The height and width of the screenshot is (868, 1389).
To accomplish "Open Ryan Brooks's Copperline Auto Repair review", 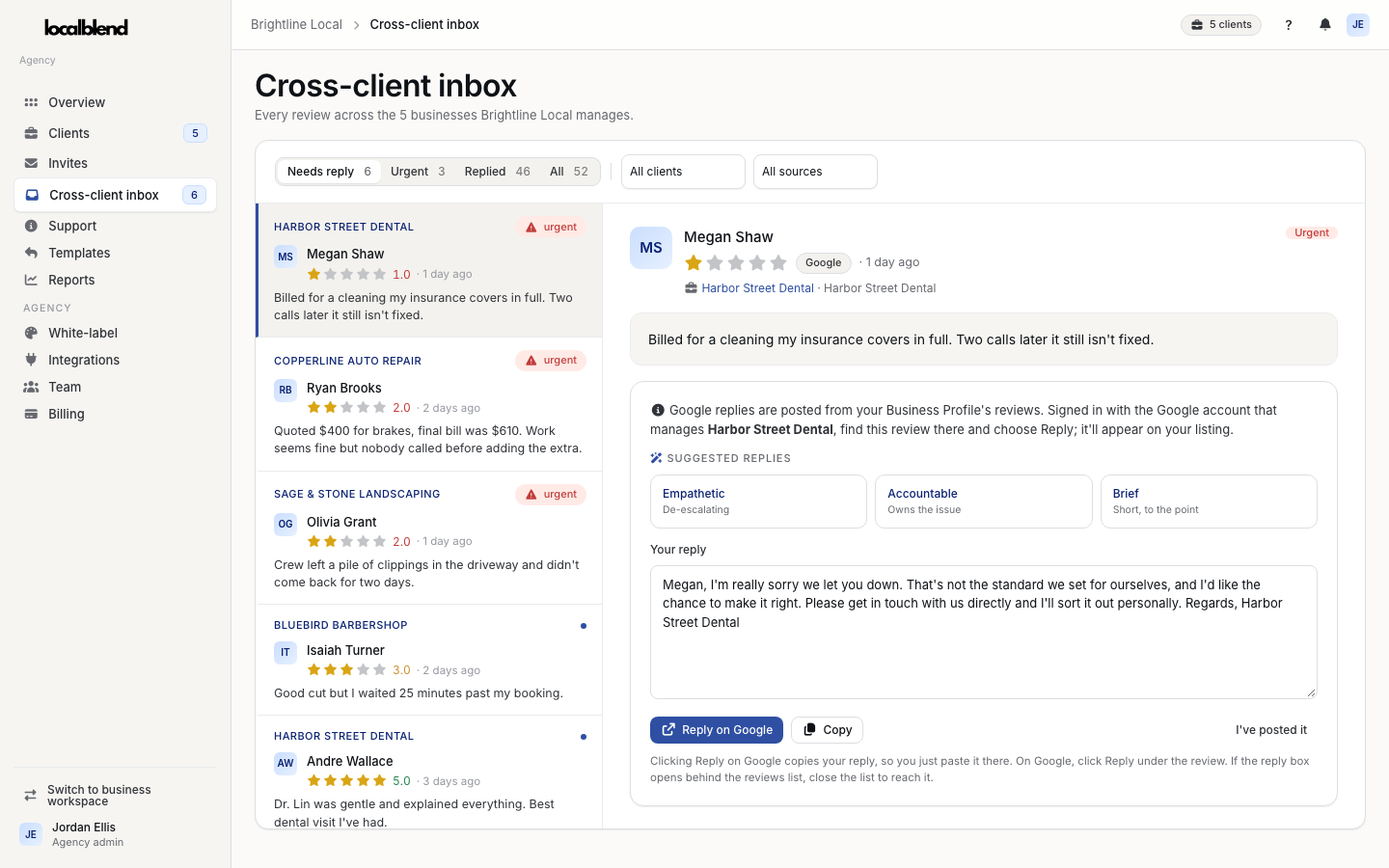I will coord(429,404).
